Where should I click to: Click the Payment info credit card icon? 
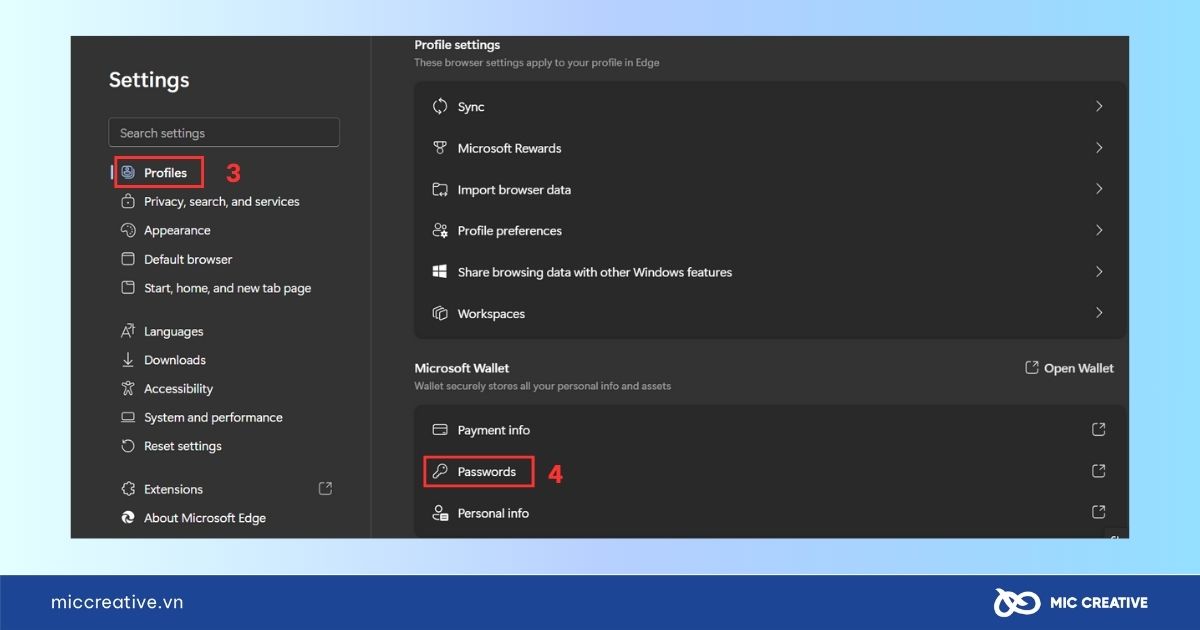(440, 430)
